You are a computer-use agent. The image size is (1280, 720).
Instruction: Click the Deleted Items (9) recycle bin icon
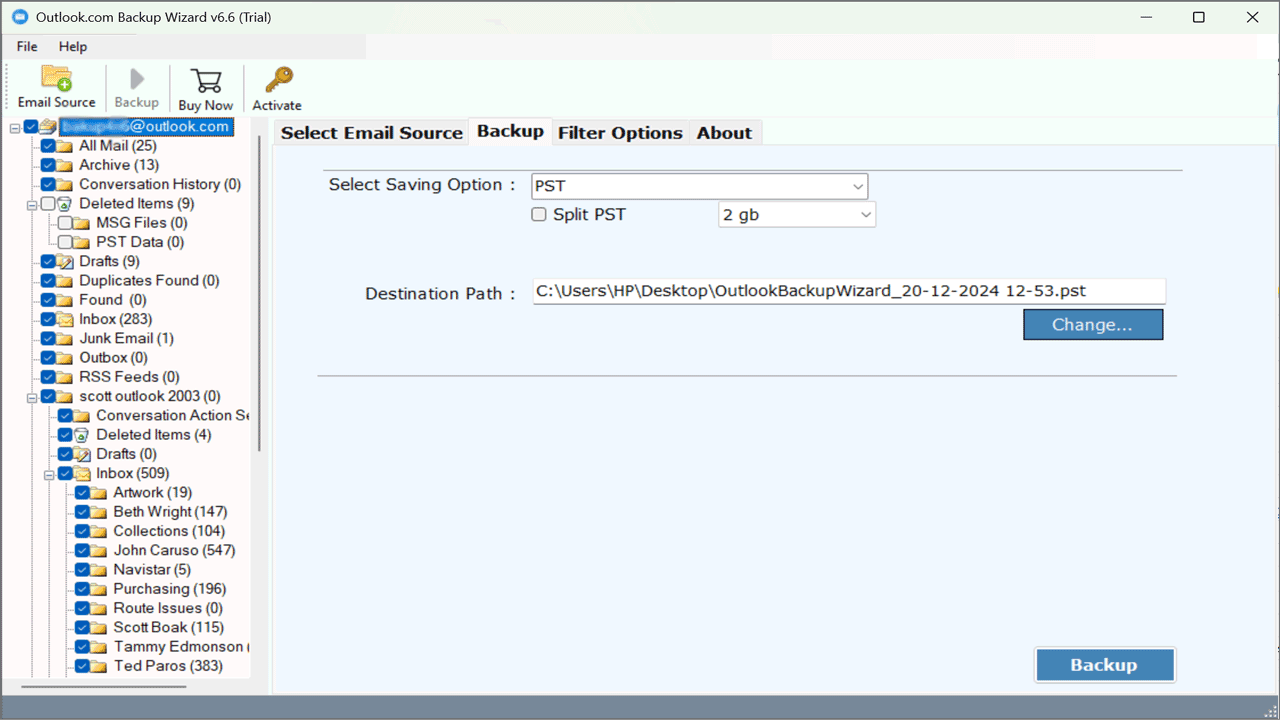[64, 204]
